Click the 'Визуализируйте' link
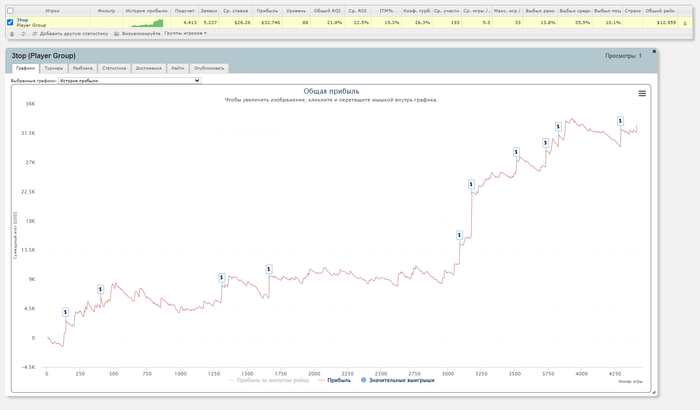Viewport: 700px width, 410px height. pyautogui.click(x=141, y=34)
